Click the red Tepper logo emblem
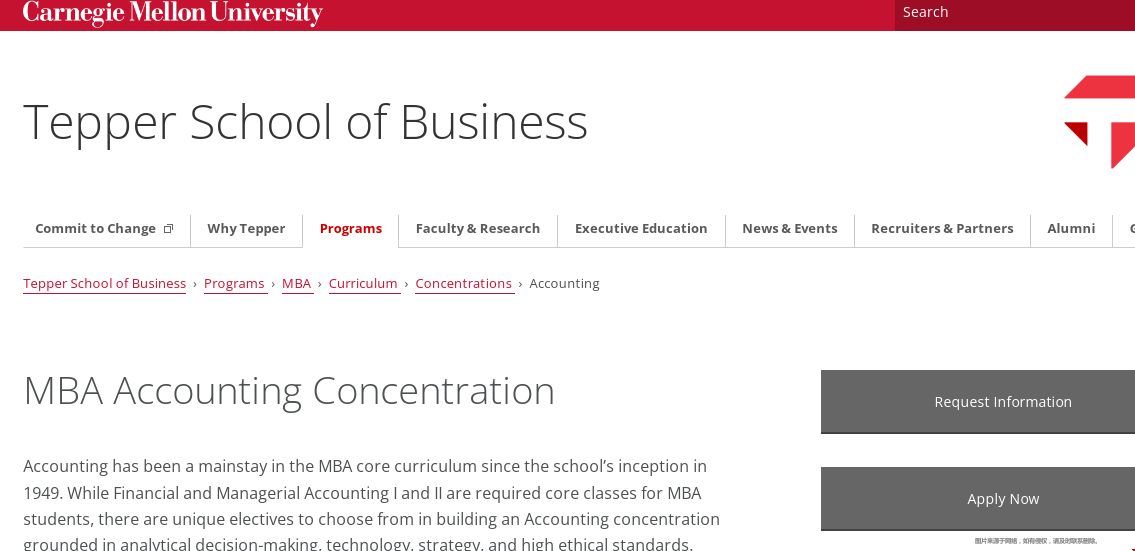This screenshot has width=1135, height=551. coord(1099,122)
